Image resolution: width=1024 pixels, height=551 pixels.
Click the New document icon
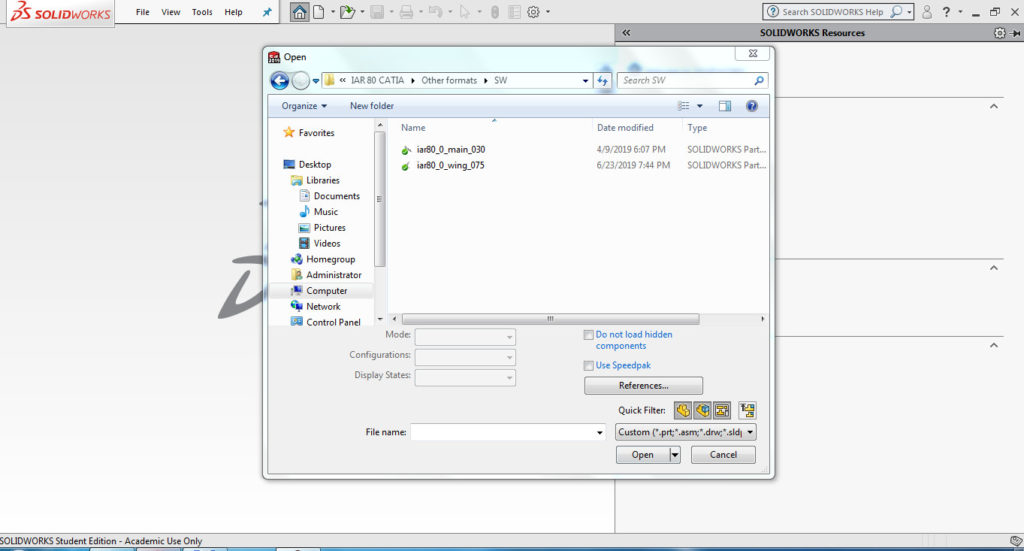point(319,12)
